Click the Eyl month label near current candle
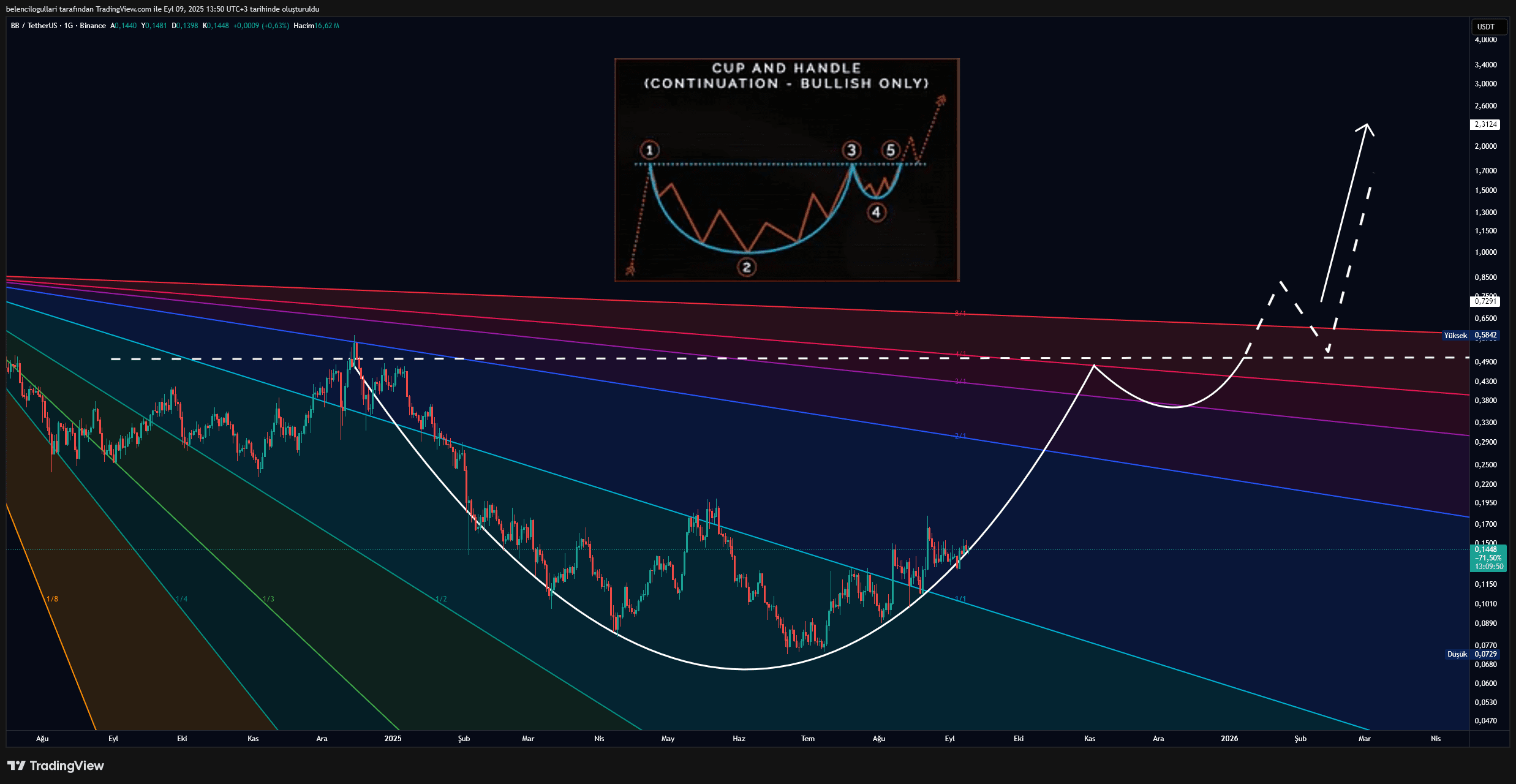The width and height of the screenshot is (1516, 784). [x=949, y=739]
